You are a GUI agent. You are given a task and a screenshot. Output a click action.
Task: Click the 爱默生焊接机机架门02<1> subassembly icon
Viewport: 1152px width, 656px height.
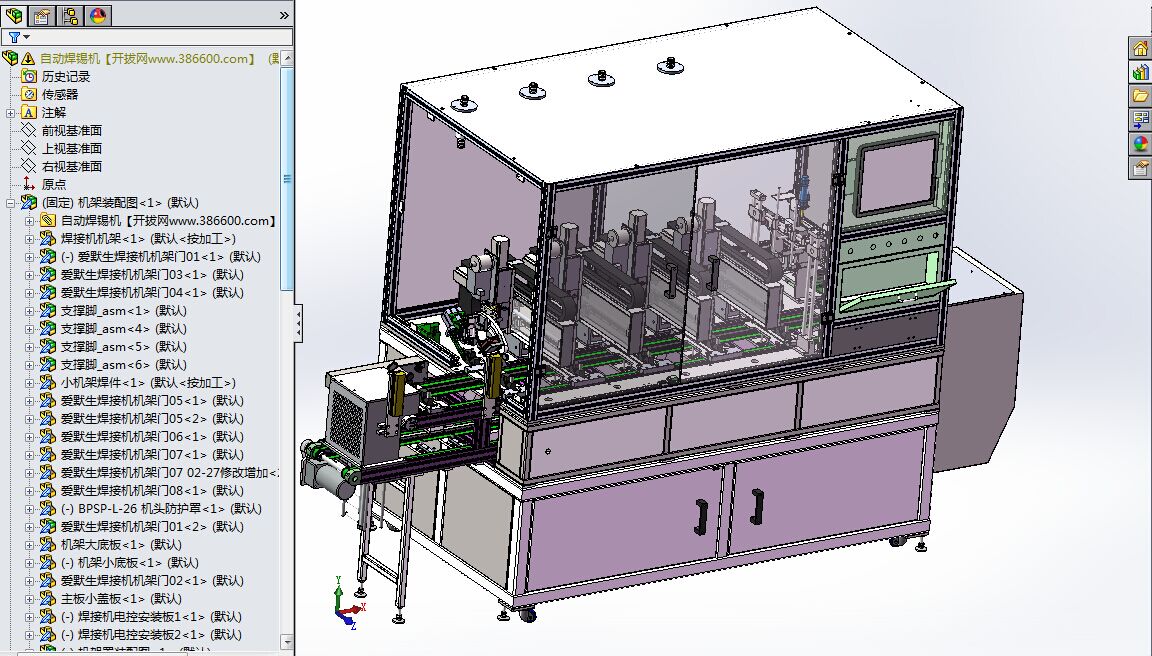[48, 580]
